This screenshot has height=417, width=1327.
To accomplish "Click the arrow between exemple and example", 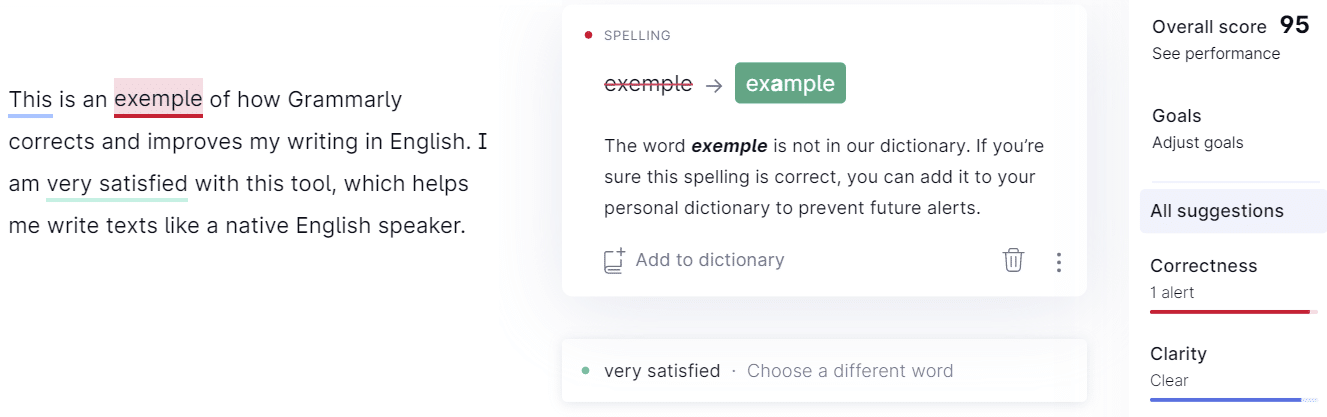I will [713, 85].
